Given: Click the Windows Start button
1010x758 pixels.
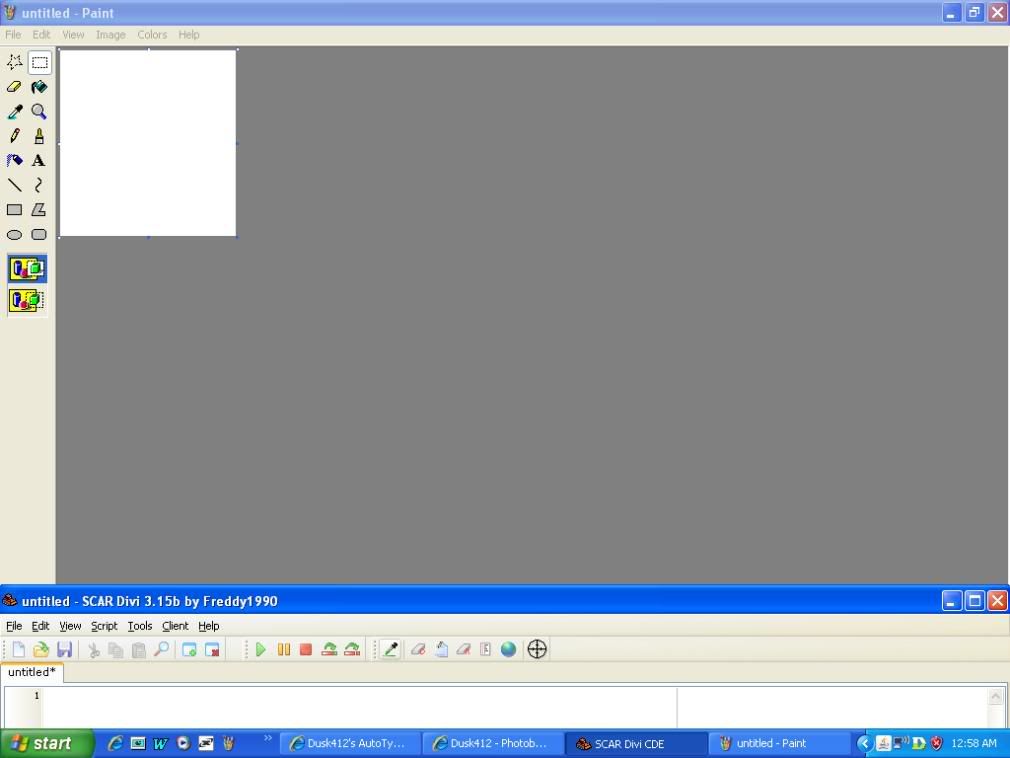Looking at the screenshot, I should click(47, 743).
